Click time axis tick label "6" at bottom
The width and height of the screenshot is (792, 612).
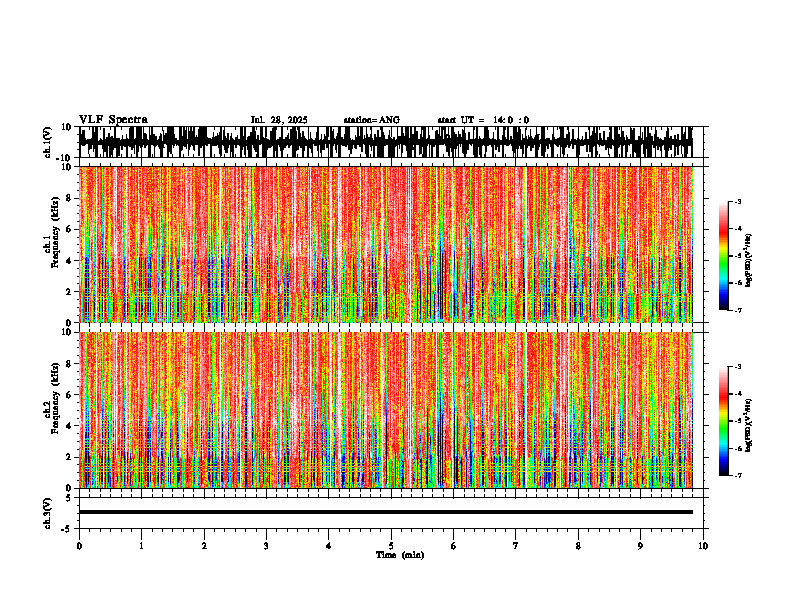click(454, 546)
